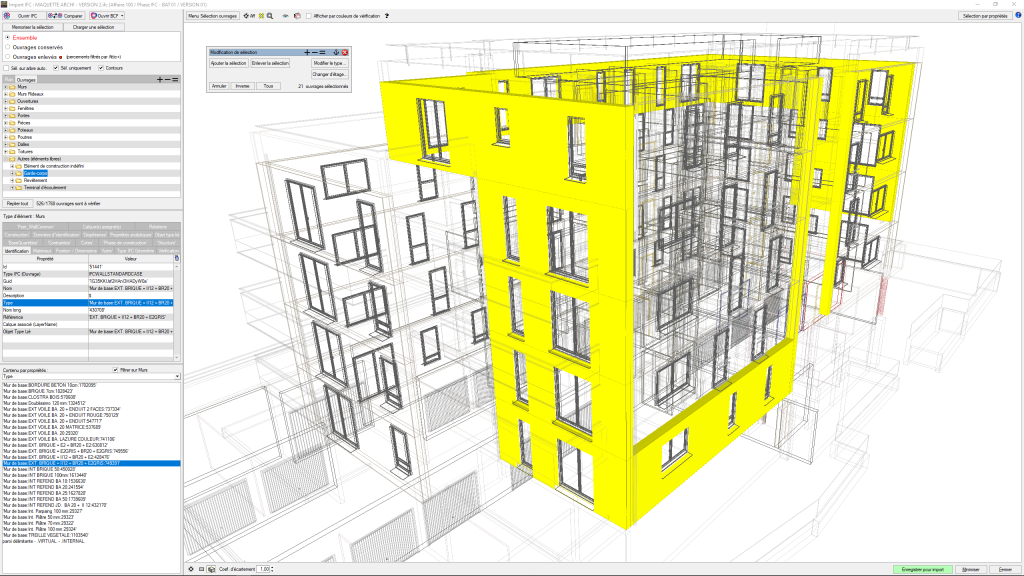Click the copy icon beside the Valeur column
Image resolution: width=1024 pixels, height=576 pixels.
pyautogui.click(x=177, y=257)
